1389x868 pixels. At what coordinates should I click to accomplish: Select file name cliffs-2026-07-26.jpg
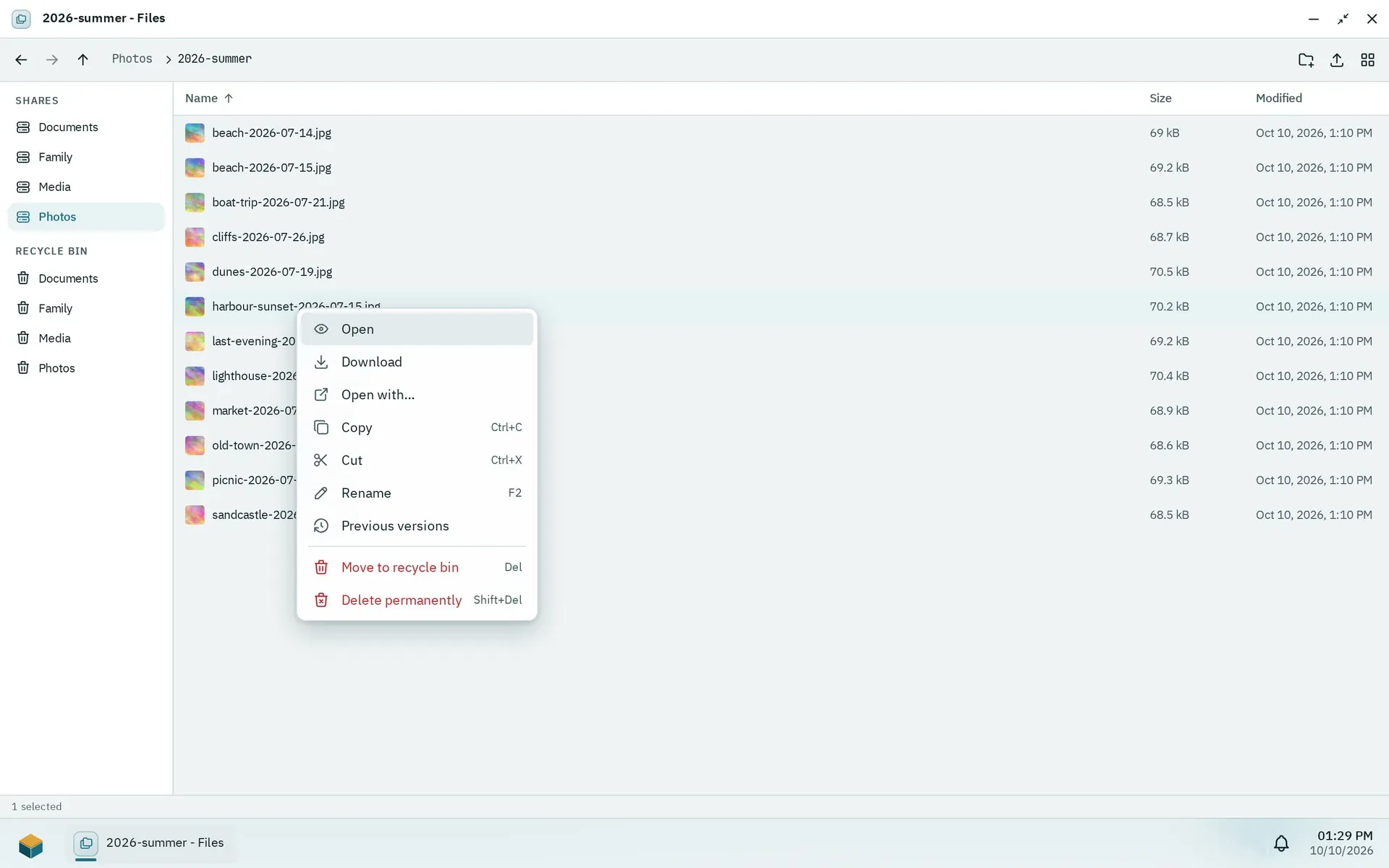tap(268, 237)
